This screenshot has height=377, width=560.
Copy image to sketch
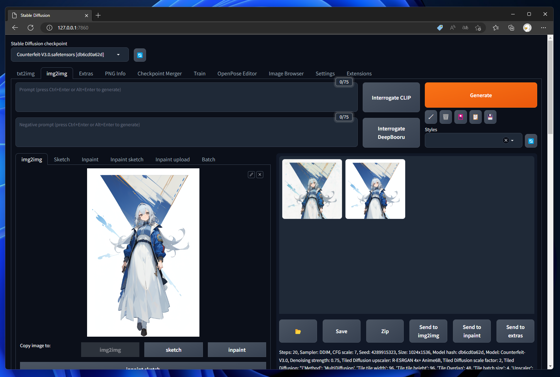pyautogui.click(x=174, y=350)
